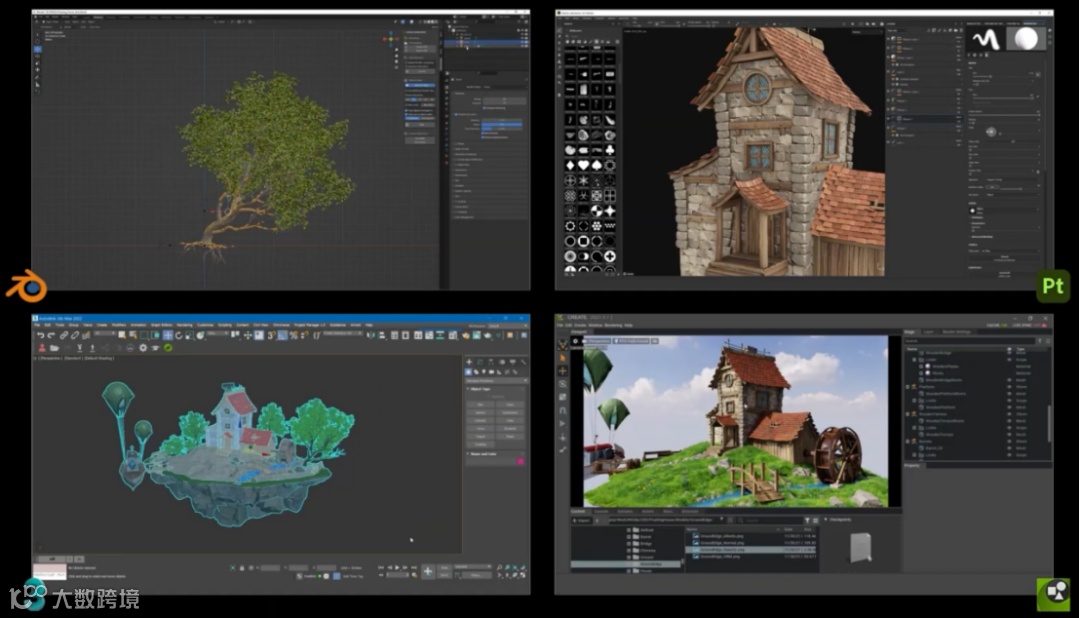Collapse the Barrels item in the Omniverse Stage tree

(x=907, y=442)
